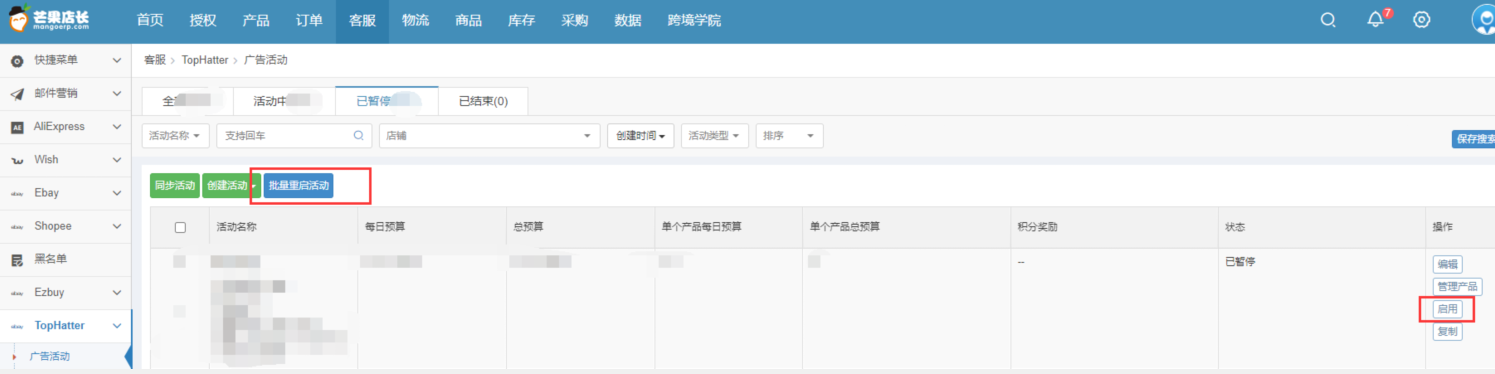Screen dimensions: 1495x374
Task: Open 数据 in top navigation
Action: [x=628, y=20]
